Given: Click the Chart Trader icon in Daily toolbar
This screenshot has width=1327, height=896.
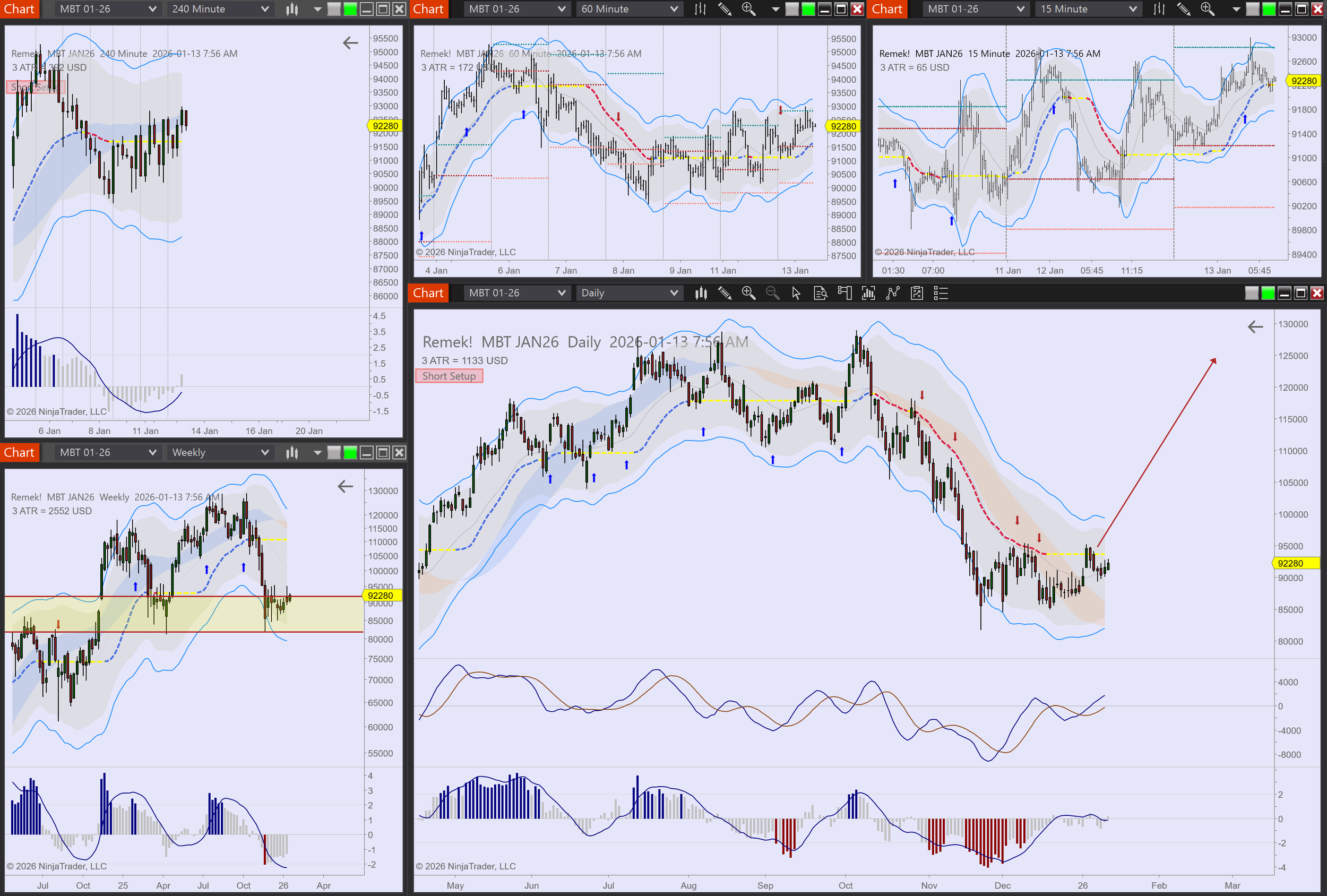Looking at the screenshot, I should [845, 293].
